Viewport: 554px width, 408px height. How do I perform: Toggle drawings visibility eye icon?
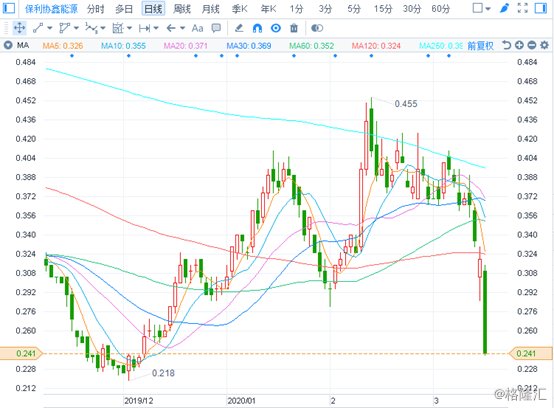[276, 28]
